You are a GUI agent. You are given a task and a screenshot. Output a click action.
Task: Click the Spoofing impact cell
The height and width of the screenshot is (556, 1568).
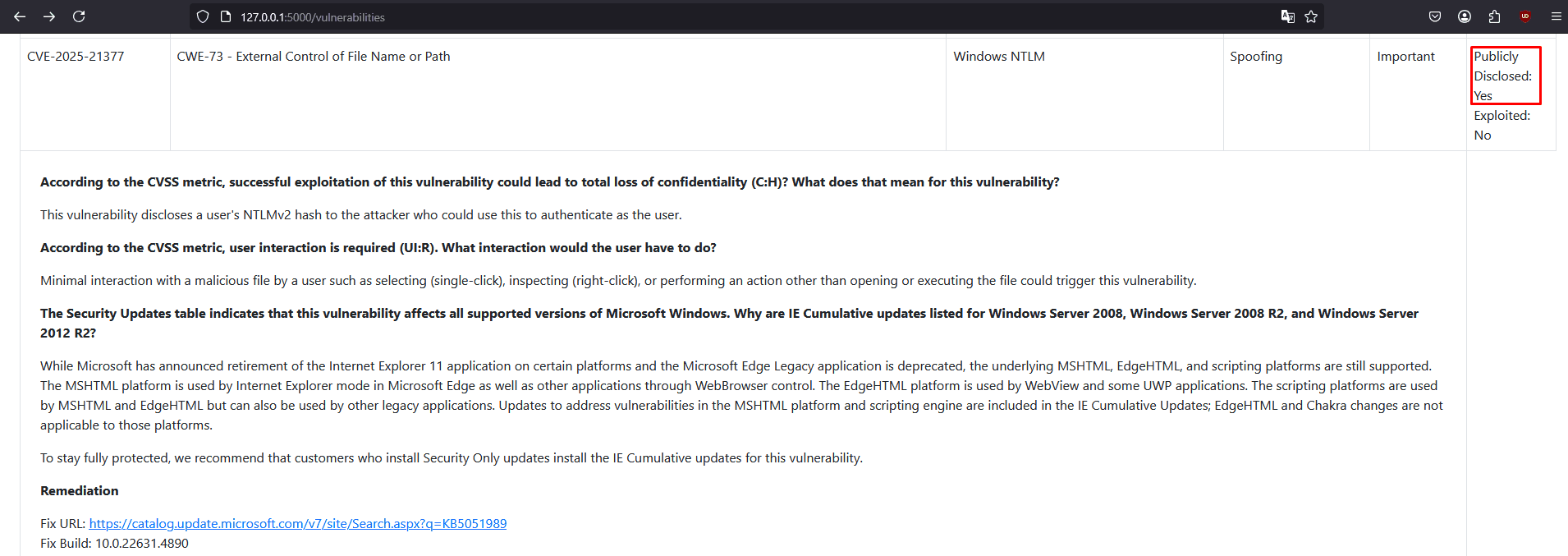(1255, 57)
